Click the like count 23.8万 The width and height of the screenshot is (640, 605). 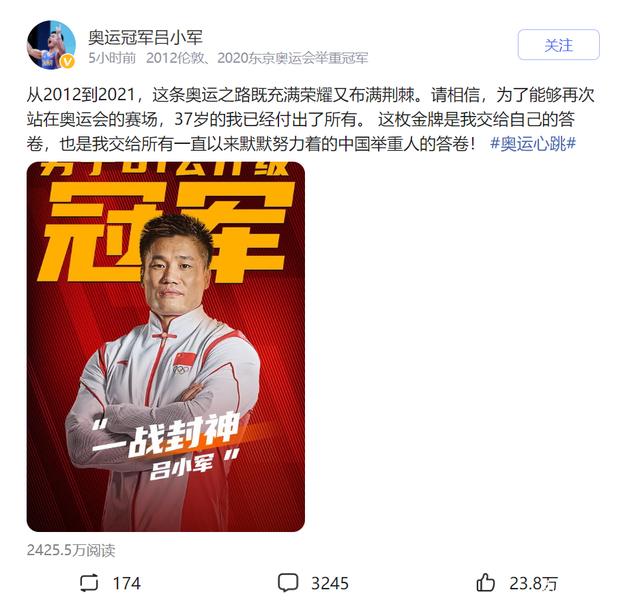point(533,583)
